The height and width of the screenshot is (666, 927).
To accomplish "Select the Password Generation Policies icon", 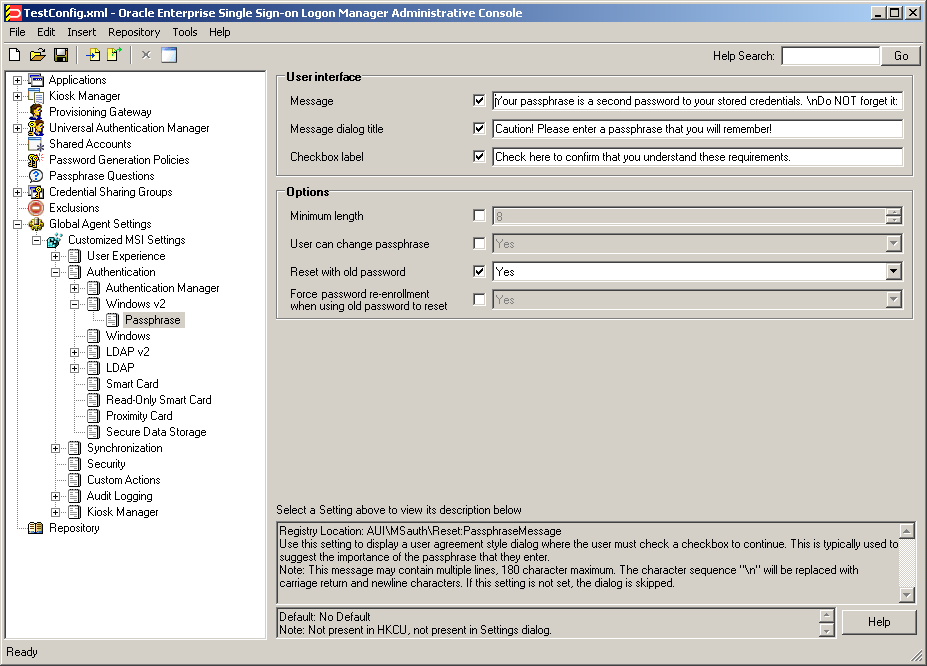I will [x=35, y=160].
